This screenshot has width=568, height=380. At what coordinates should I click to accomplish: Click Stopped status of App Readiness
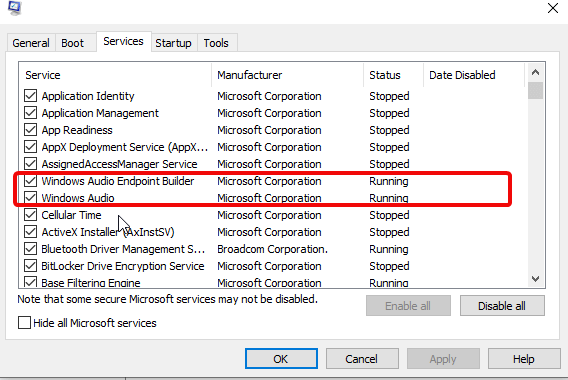(389, 130)
